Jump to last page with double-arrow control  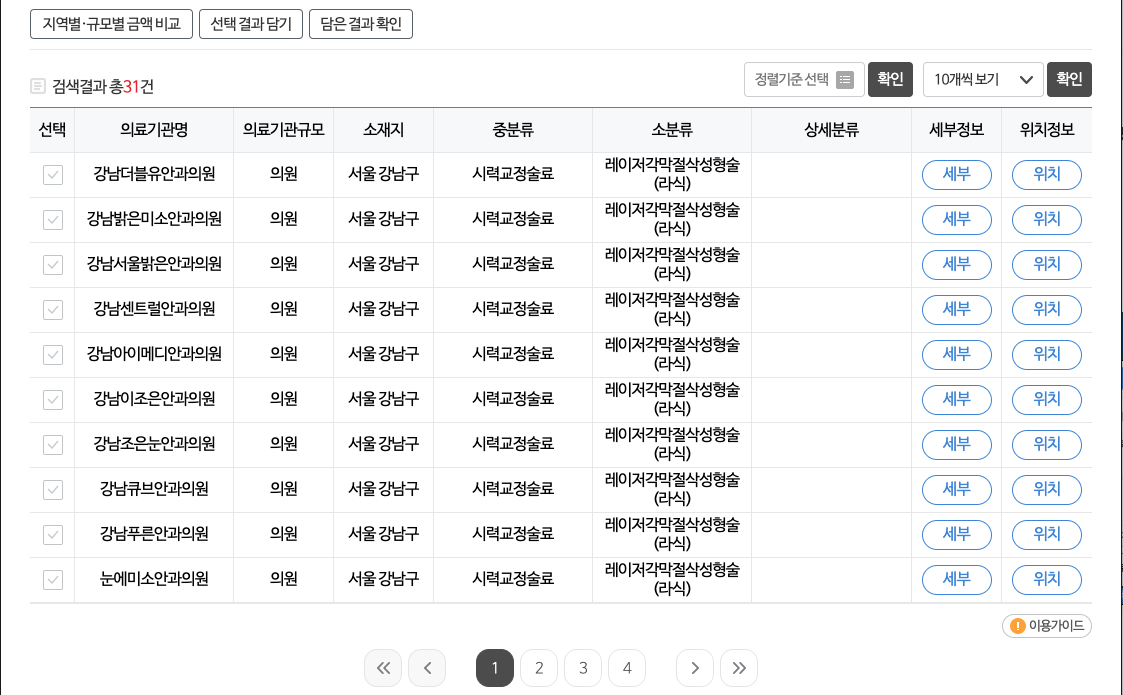(x=739, y=668)
